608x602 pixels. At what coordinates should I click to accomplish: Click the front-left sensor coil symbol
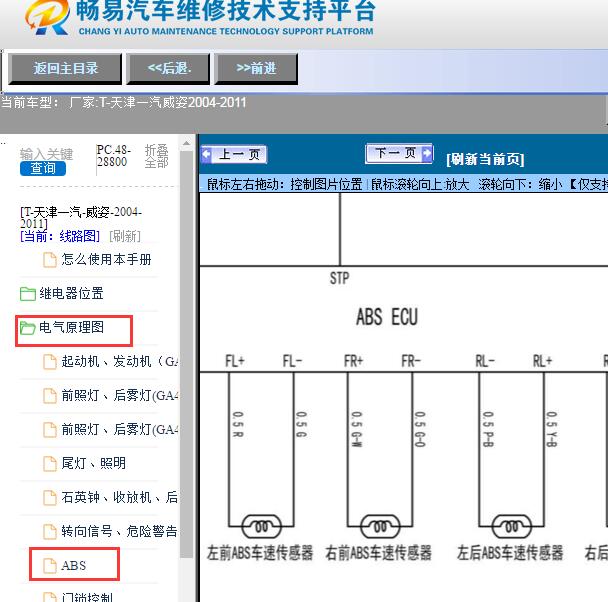tap(261, 526)
